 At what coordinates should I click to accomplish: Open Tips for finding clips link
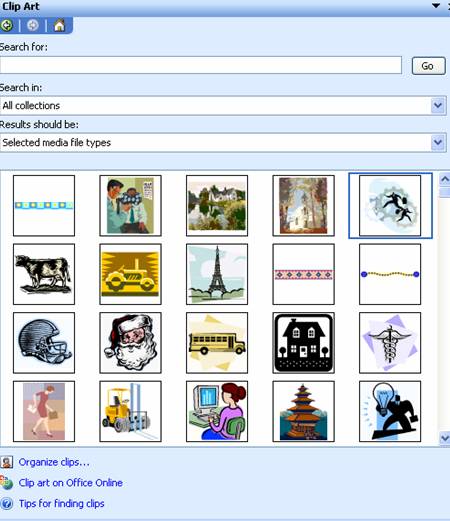(x=62, y=503)
